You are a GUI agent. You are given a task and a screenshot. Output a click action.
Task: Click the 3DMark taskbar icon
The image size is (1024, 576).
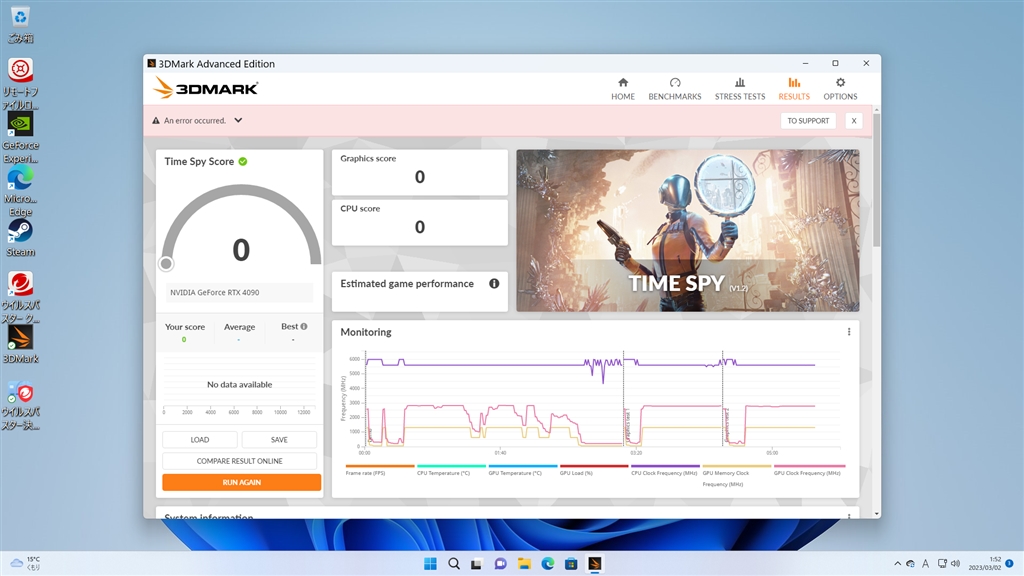click(x=594, y=564)
